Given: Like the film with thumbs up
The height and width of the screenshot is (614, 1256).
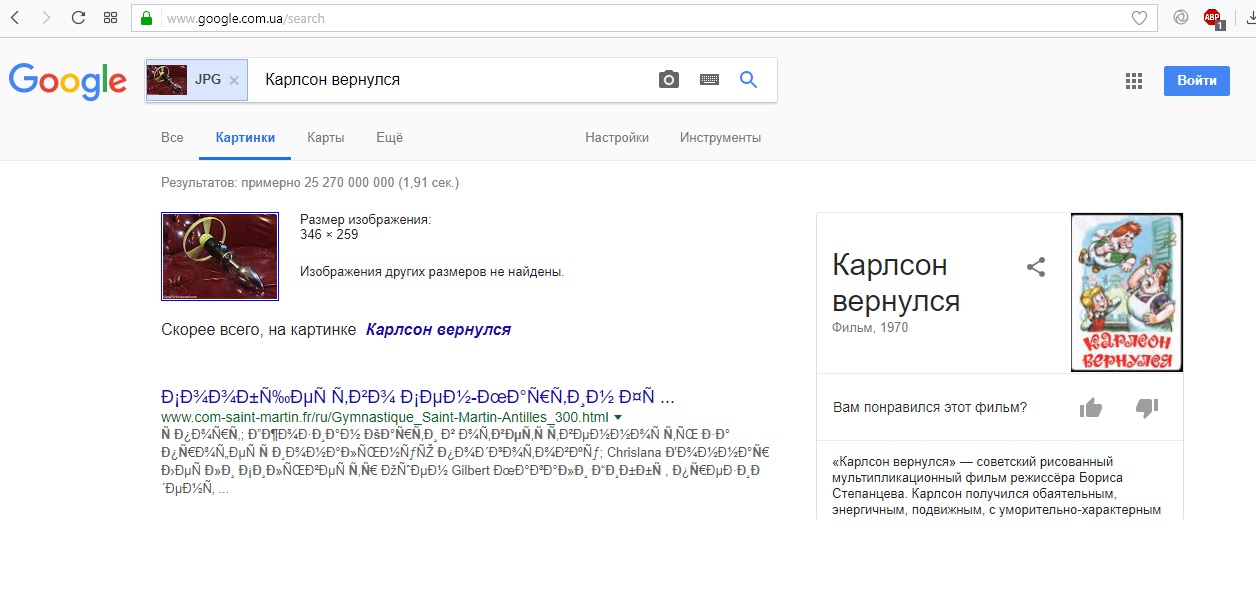Looking at the screenshot, I should (1091, 408).
